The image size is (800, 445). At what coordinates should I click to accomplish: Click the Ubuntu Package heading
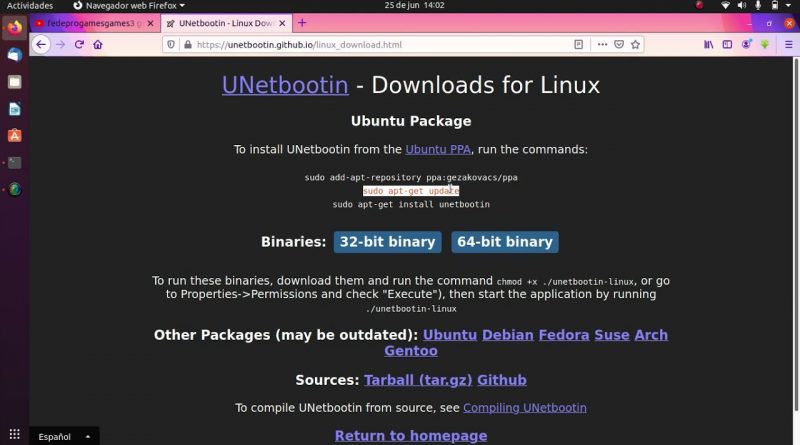pos(411,121)
